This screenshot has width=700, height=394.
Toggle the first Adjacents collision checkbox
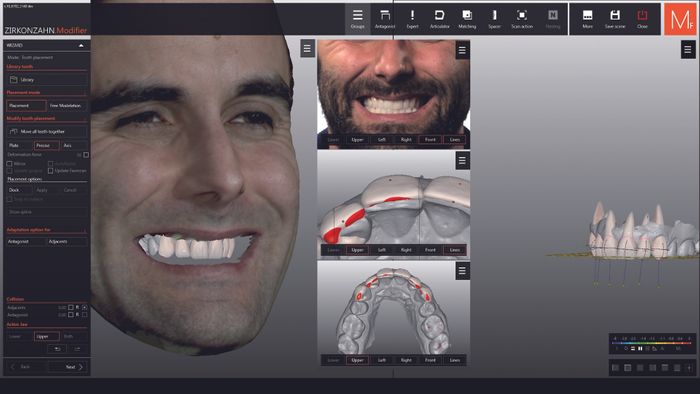(x=71, y=307)
